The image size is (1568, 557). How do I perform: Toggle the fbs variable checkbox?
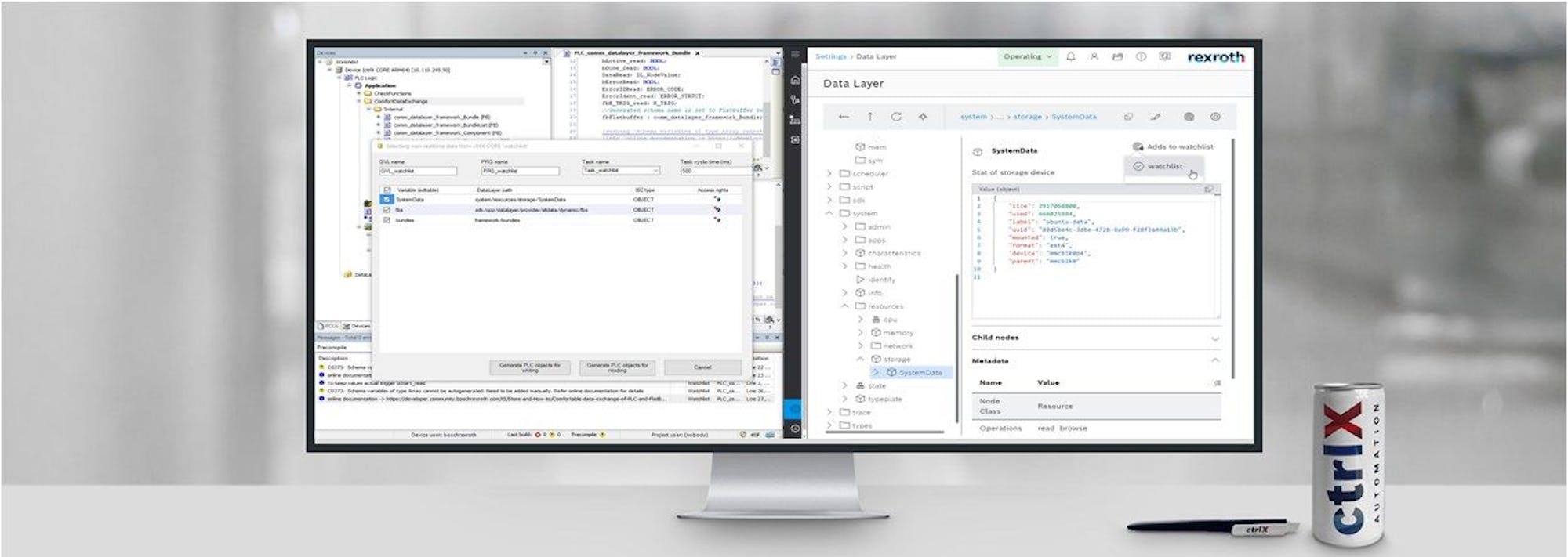(386, 210)
